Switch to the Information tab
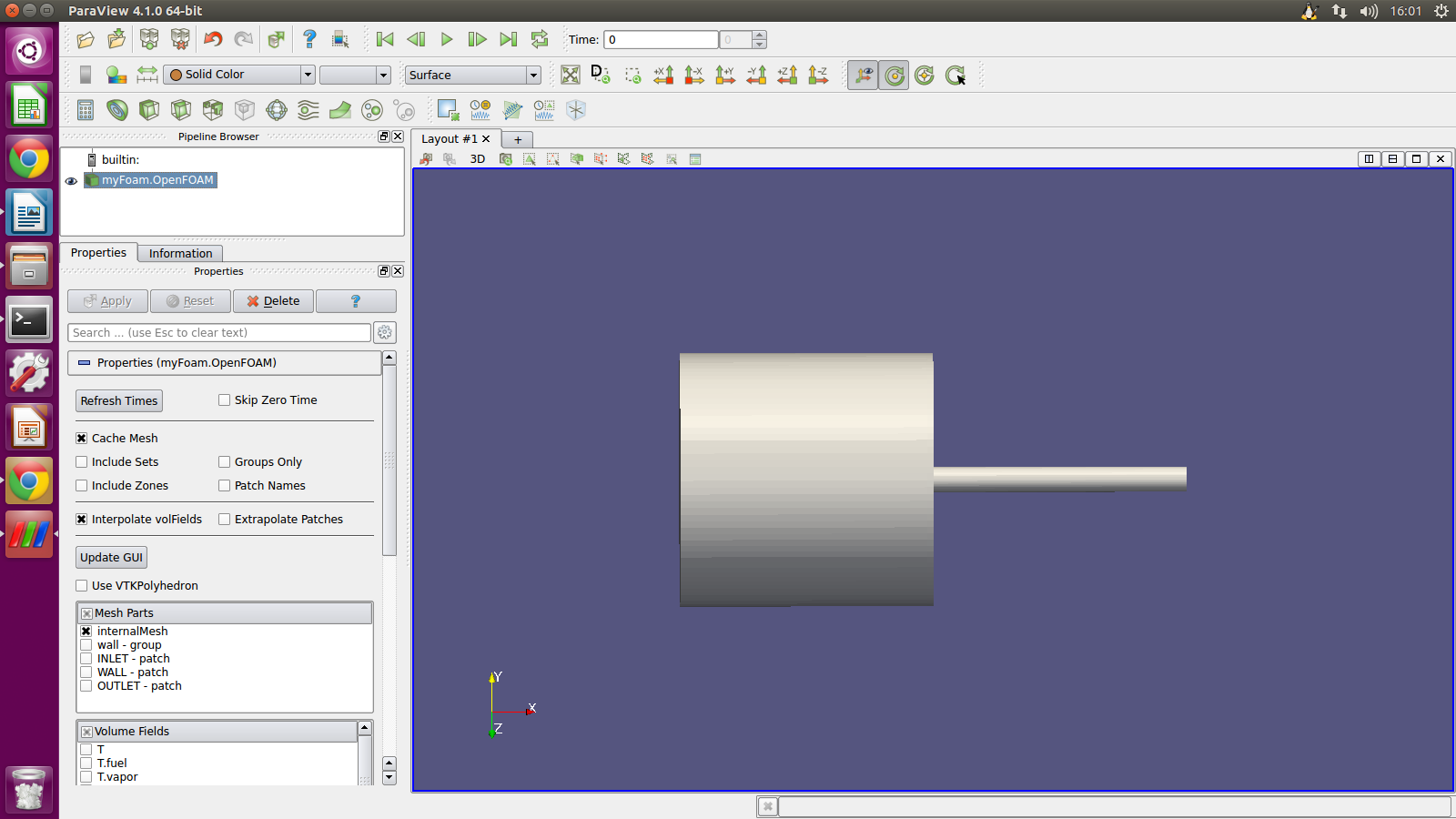The height and width of the screenshot is (819, 1456). (x=181, y=253)
